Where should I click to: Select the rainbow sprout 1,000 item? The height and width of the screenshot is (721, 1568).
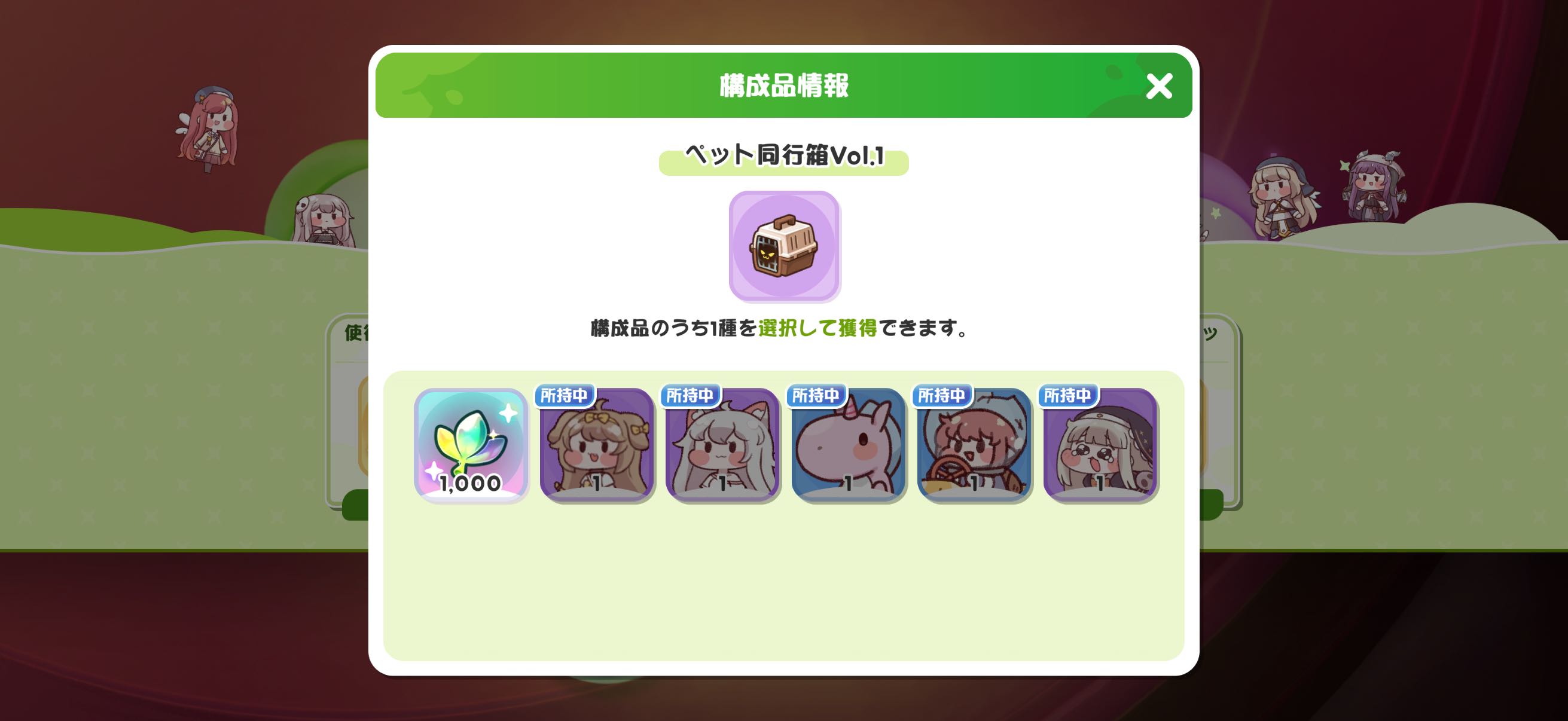coord(471,444)
